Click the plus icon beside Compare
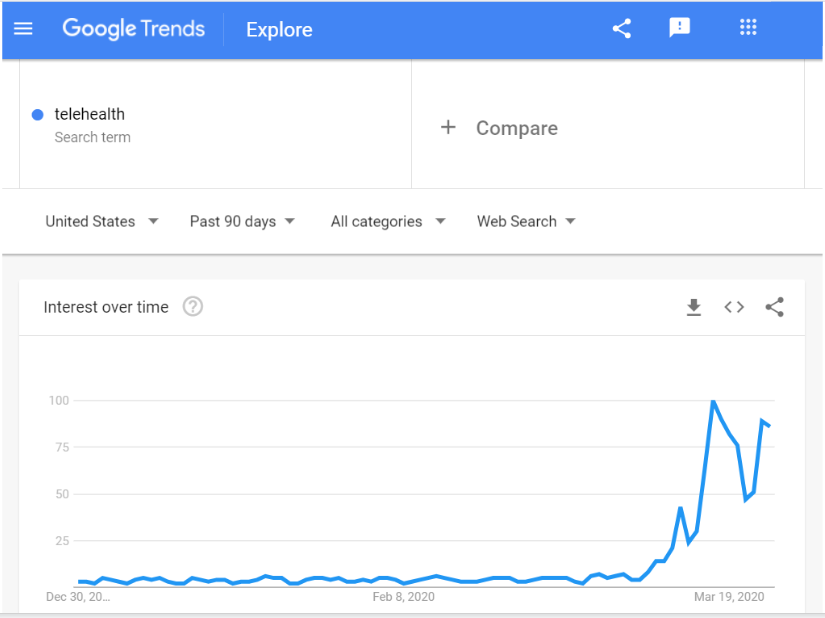Image resolution: width=825 pixels, height=618 pixels. click(x=448, y=127)
